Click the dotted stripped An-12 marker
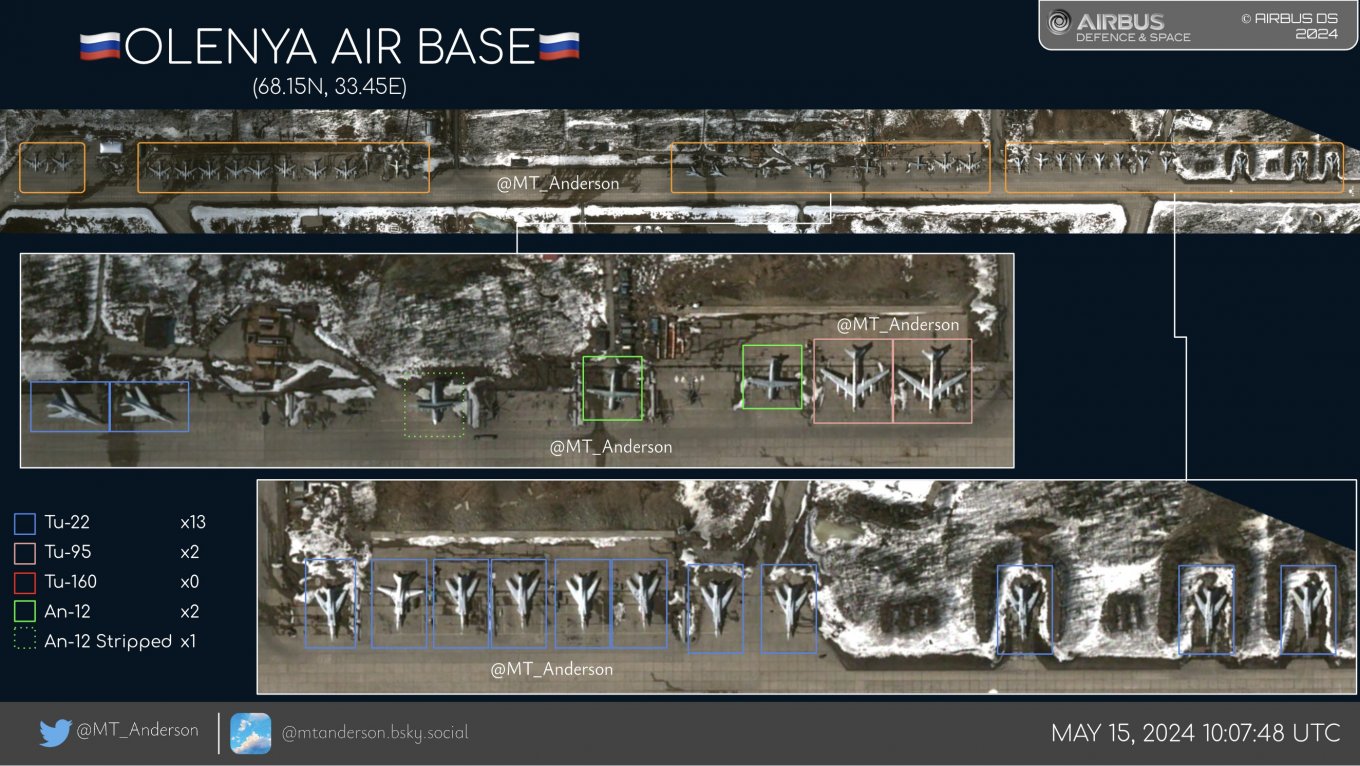 point(435,406)
